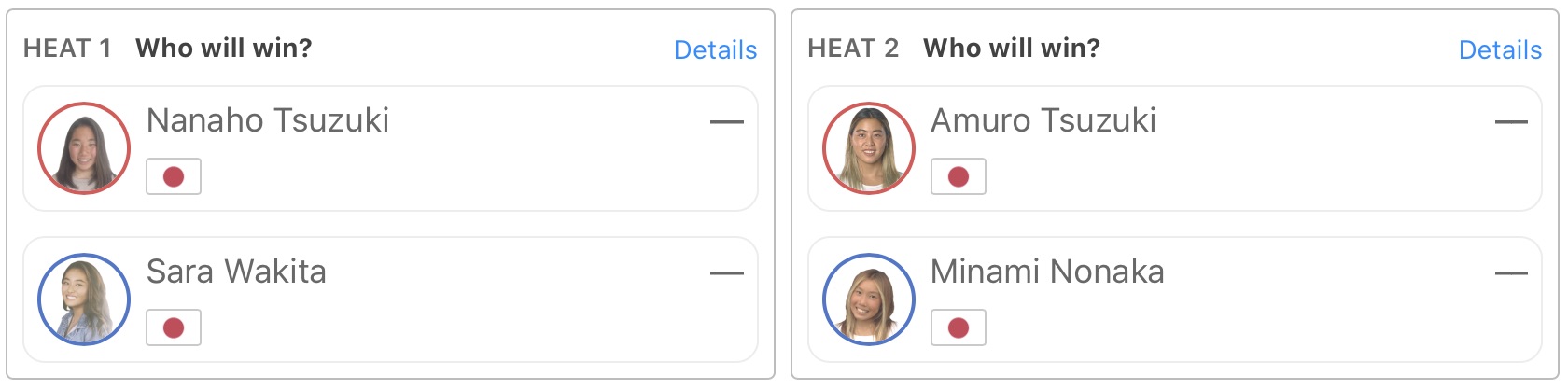Click the dash icon beside Minami Nonaka
Viewport: 1568px width, 390px height.
(1510, 272)
